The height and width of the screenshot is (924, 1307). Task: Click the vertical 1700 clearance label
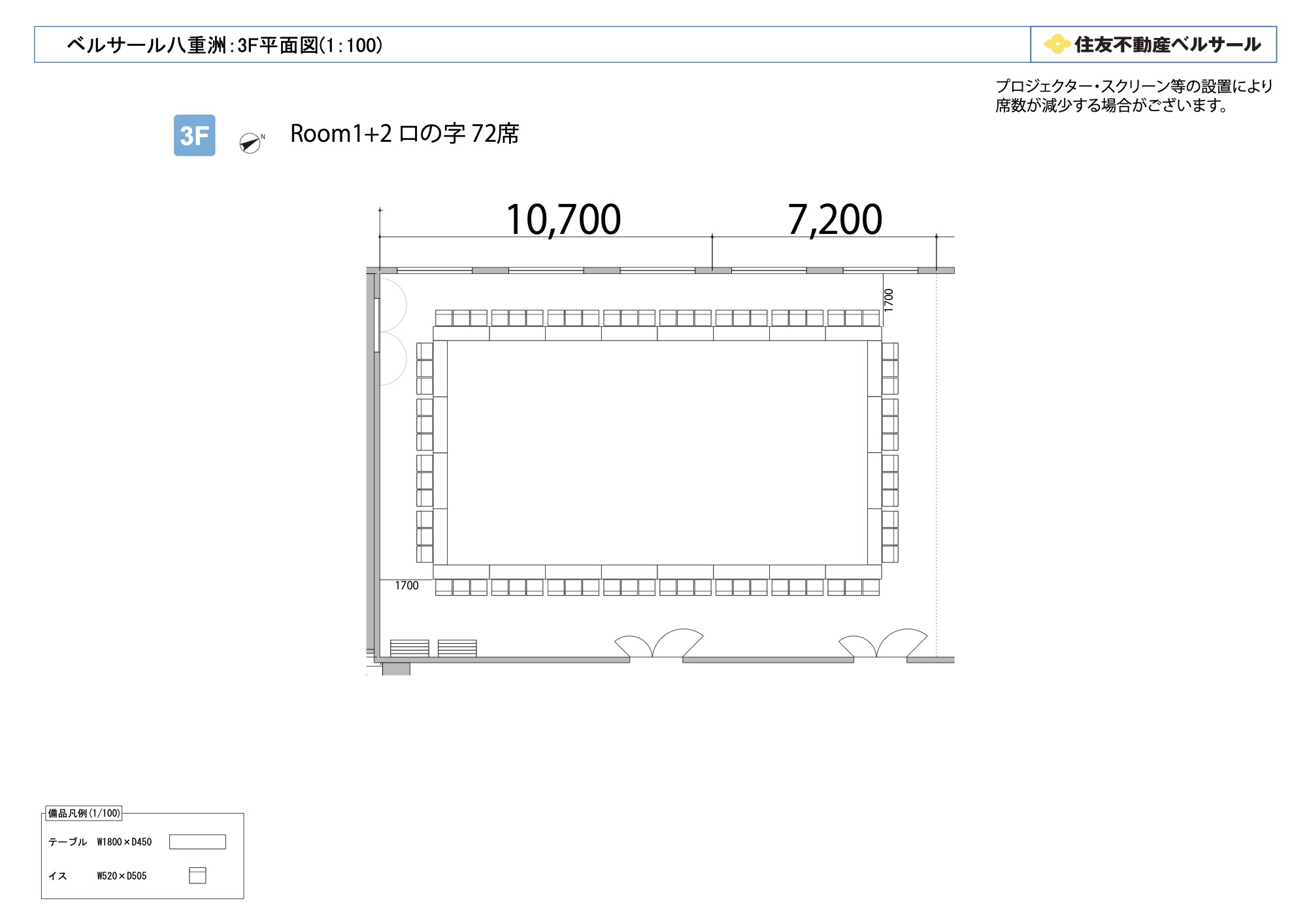point(889,300)
